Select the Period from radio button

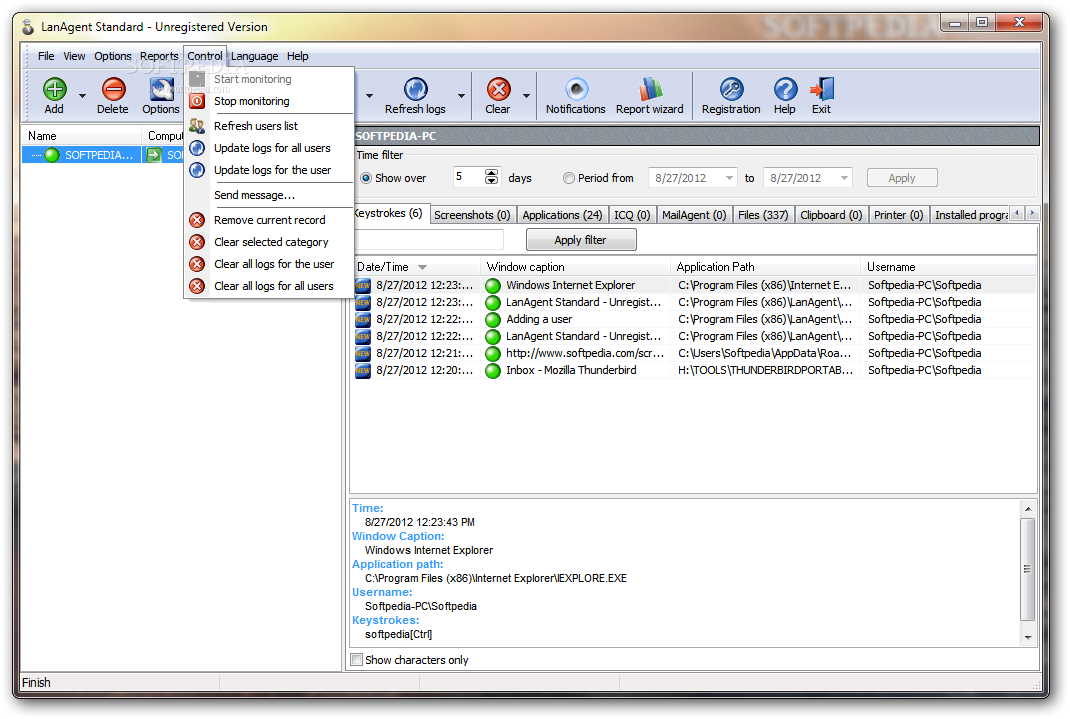tap(568, 178)
